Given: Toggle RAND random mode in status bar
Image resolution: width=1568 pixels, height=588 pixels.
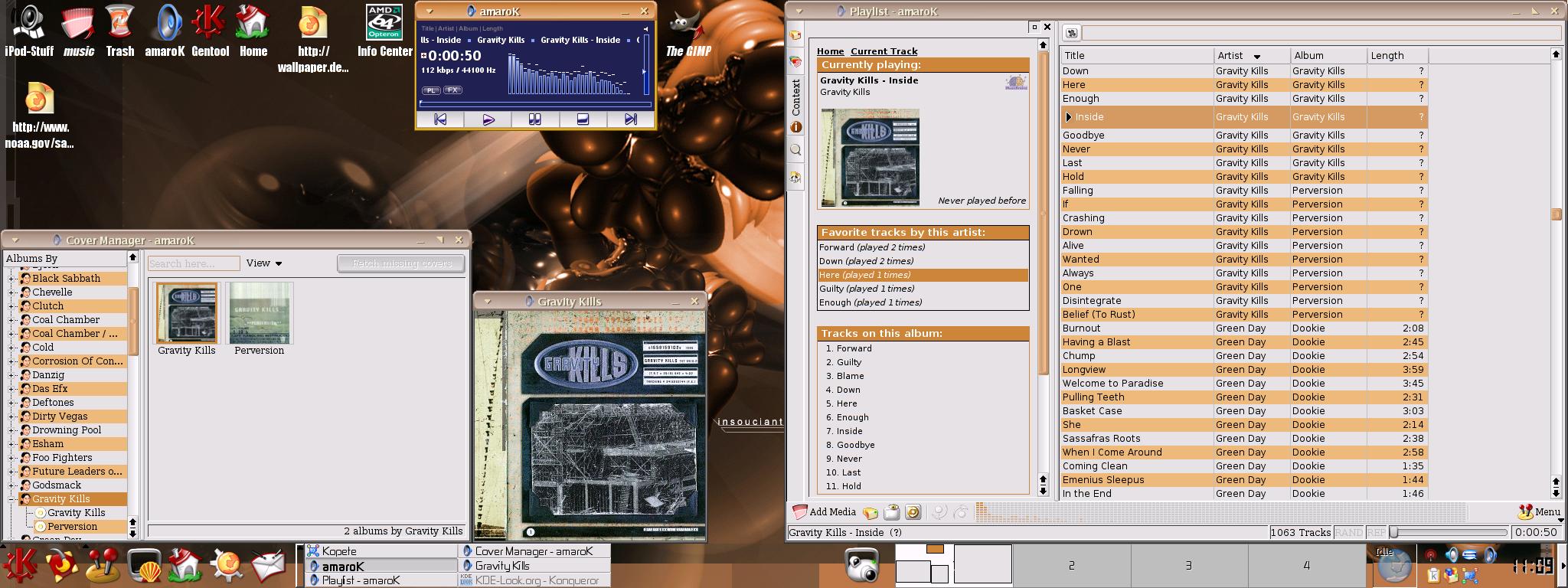Looking at the screenshot, I should (1348, 532).
